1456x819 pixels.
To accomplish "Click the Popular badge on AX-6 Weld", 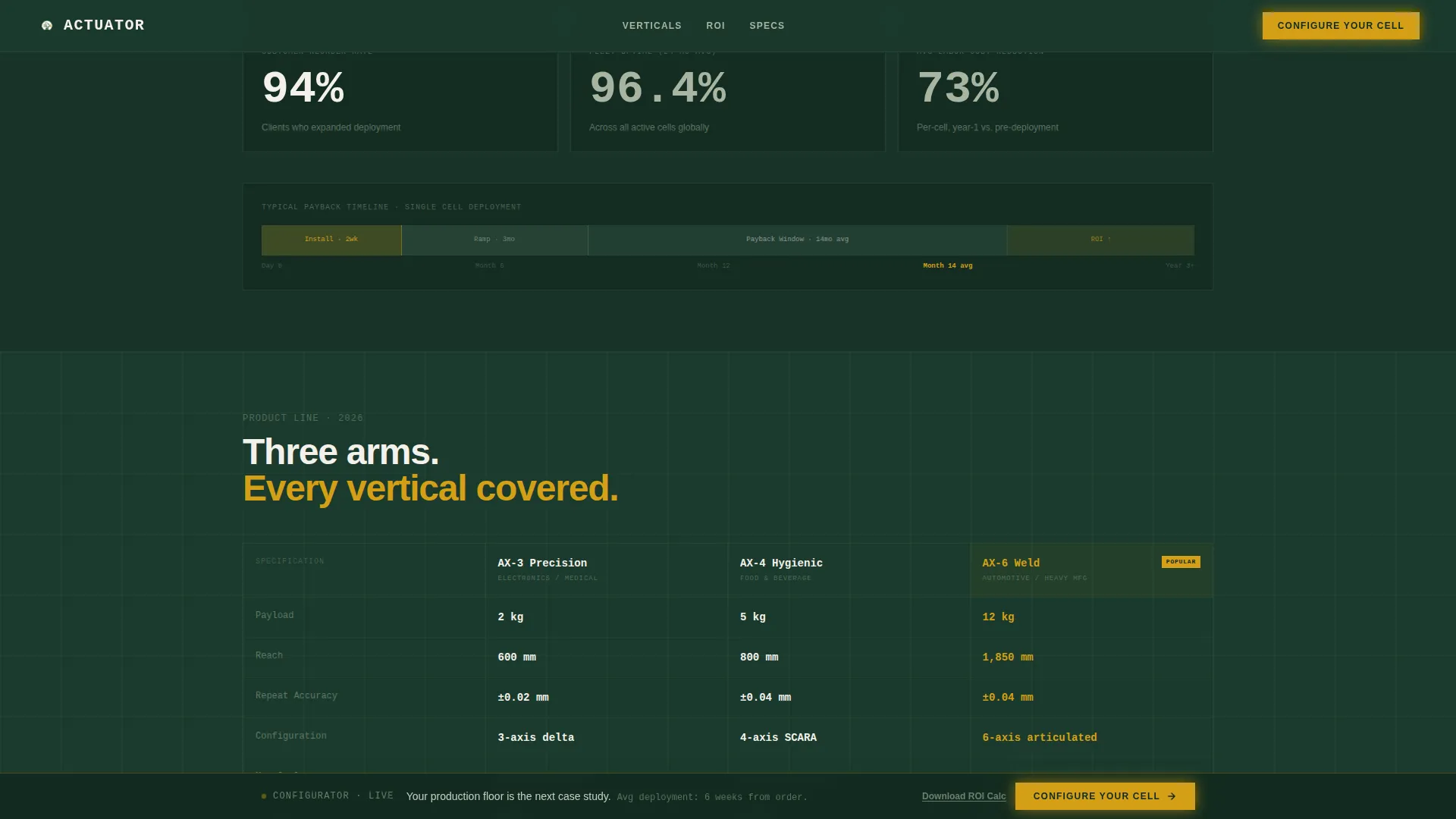I will (1181, 562).
